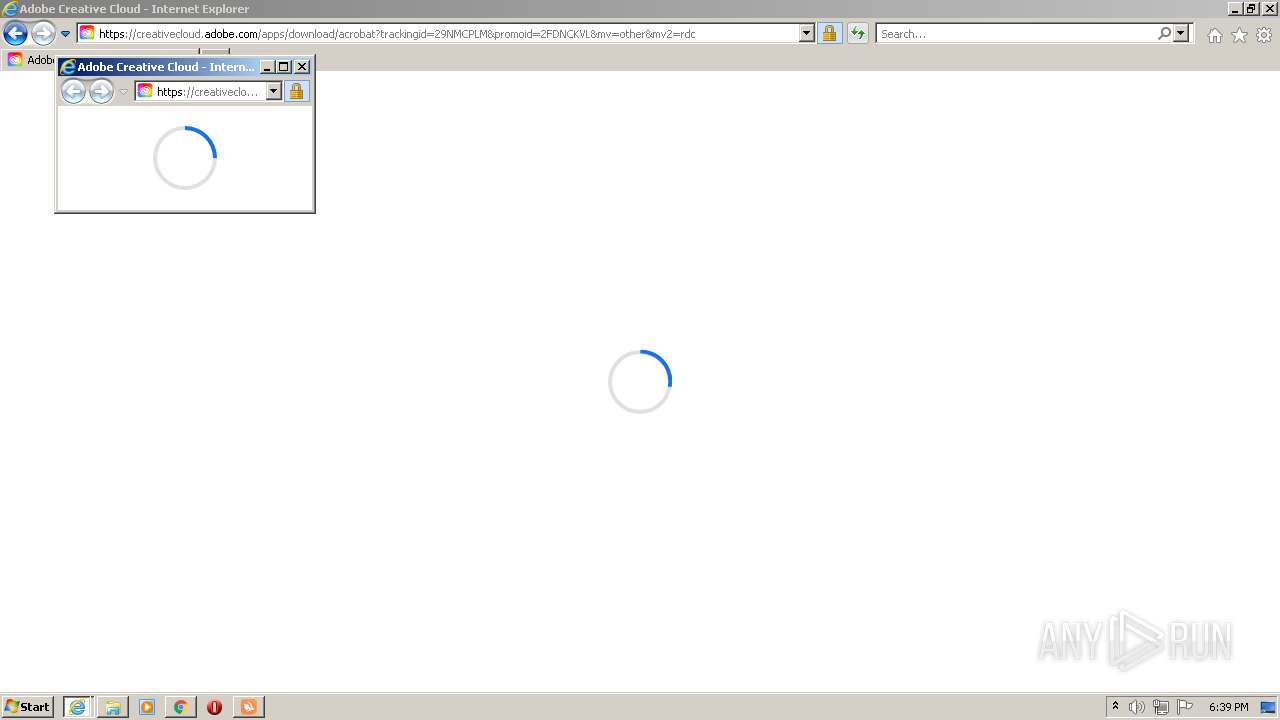The width and height of the screenshot is (1280, 720).
Task: Select the Adobe tab in main window
Action: point(30,60)
